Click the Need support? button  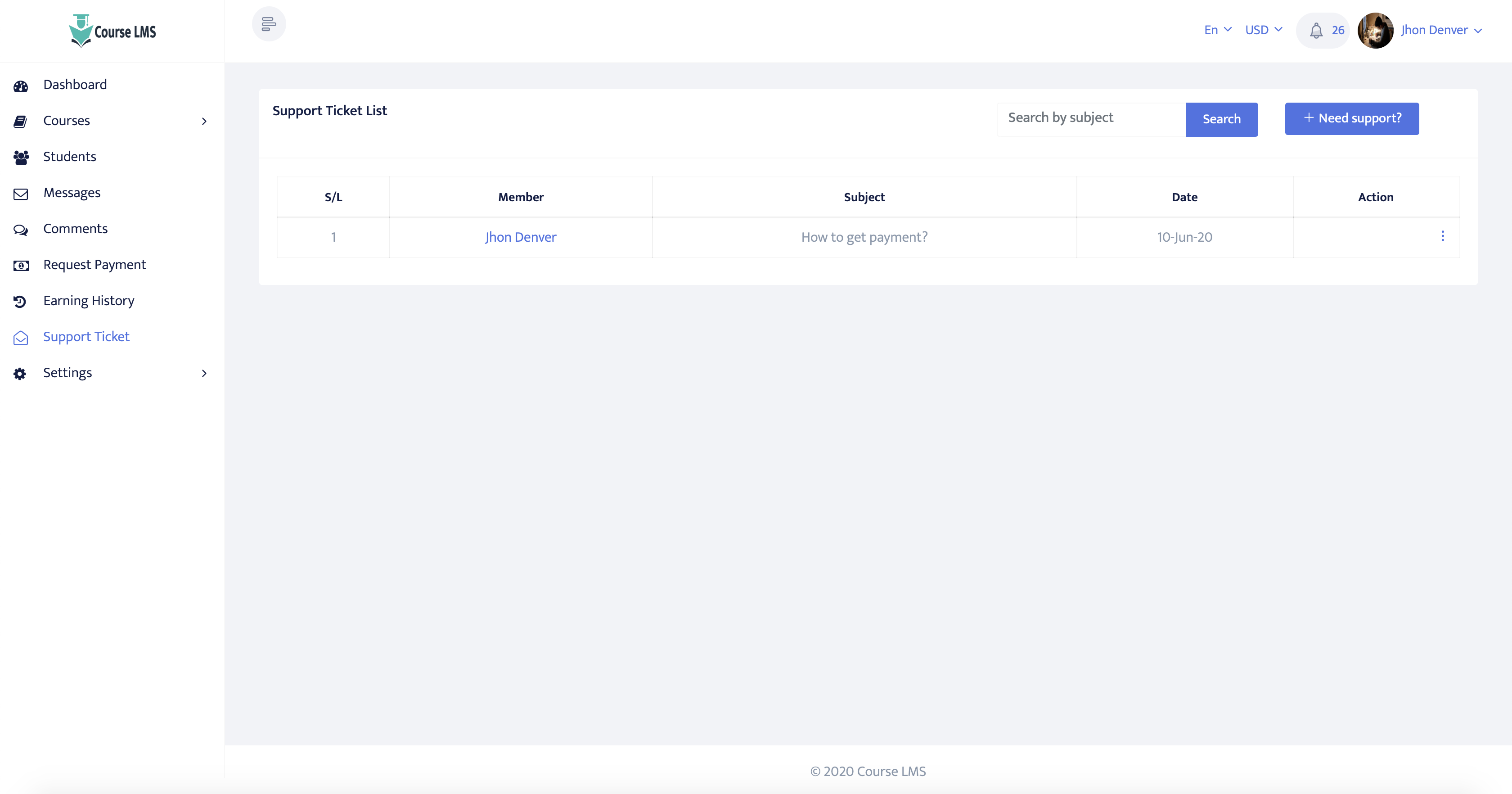point(1351,119)
